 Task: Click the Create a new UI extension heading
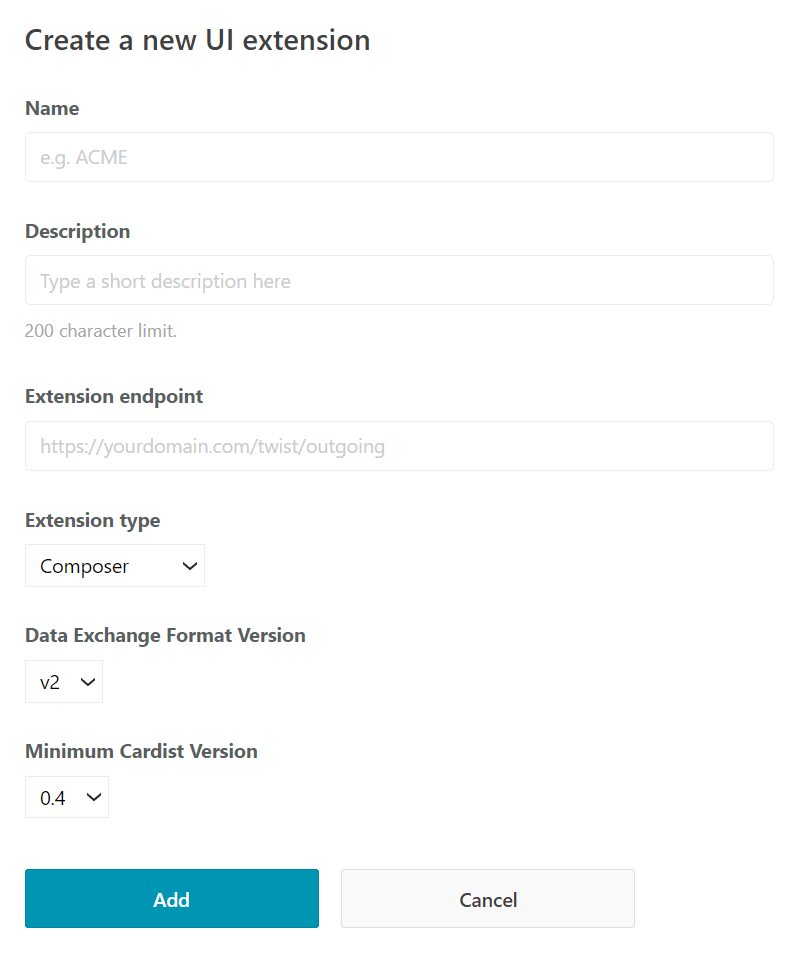(x=197, y=40)
